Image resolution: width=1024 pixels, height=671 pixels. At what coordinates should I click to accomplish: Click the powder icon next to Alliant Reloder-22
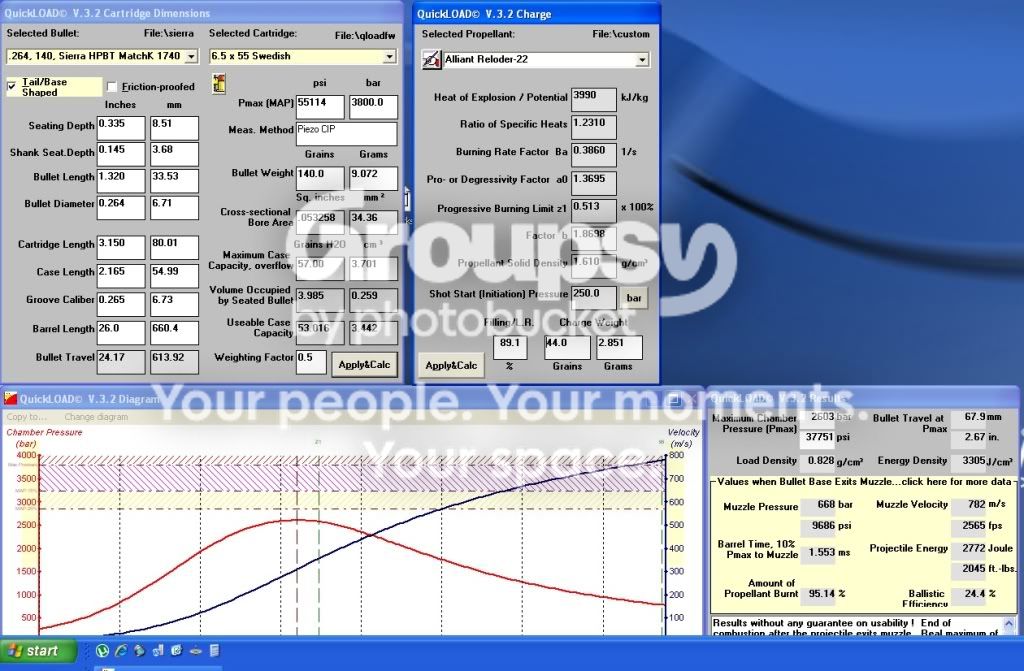click(x=431, y=59)
